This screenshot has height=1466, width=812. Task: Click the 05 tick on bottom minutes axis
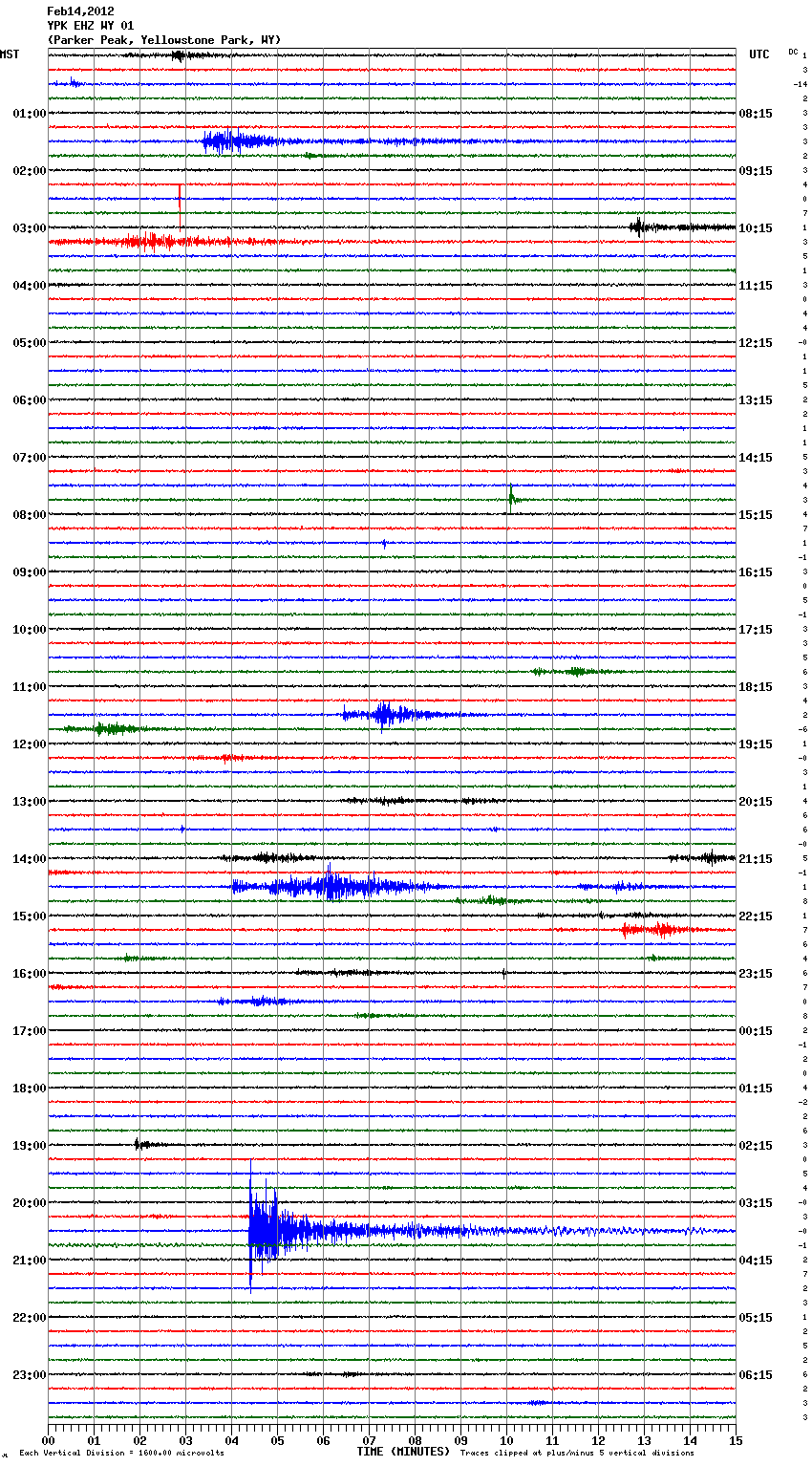coord(277,1439)
